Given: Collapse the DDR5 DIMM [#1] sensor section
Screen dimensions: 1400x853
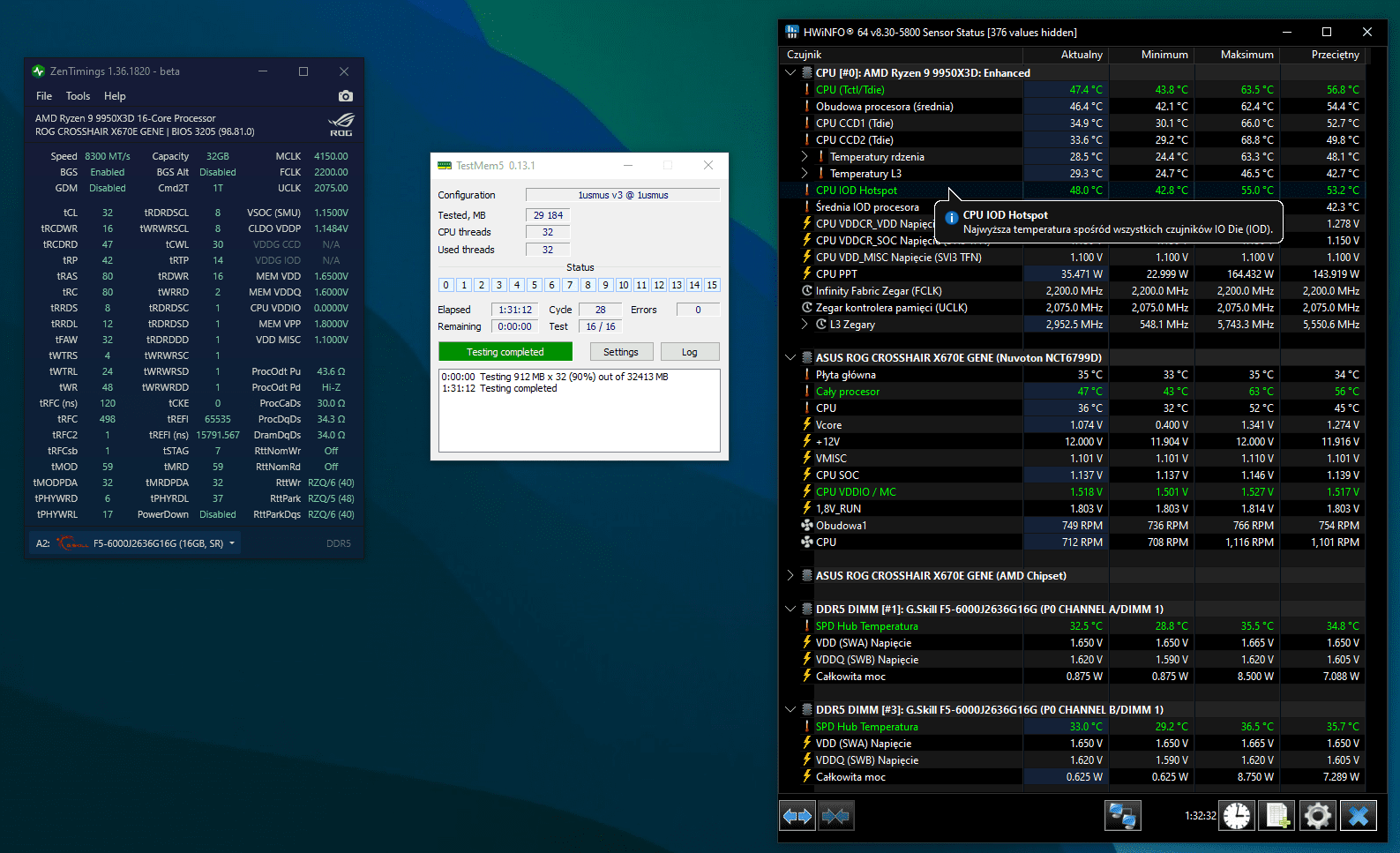Looking at the screenshot, I should tap(790, 610).
